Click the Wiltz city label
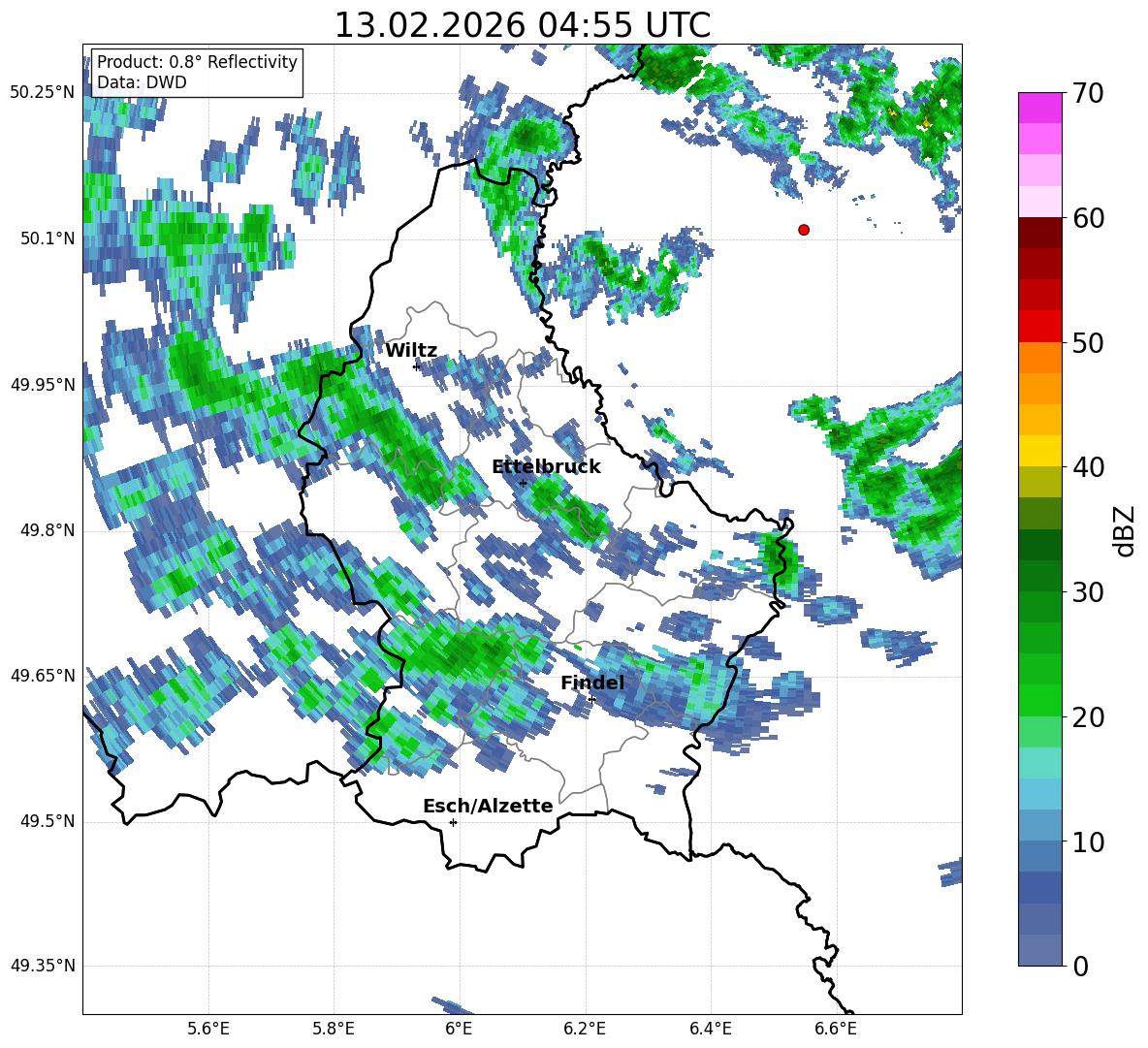Image resolution: width=1148 pixels, height=1048 pixels. tap(411, 351)
